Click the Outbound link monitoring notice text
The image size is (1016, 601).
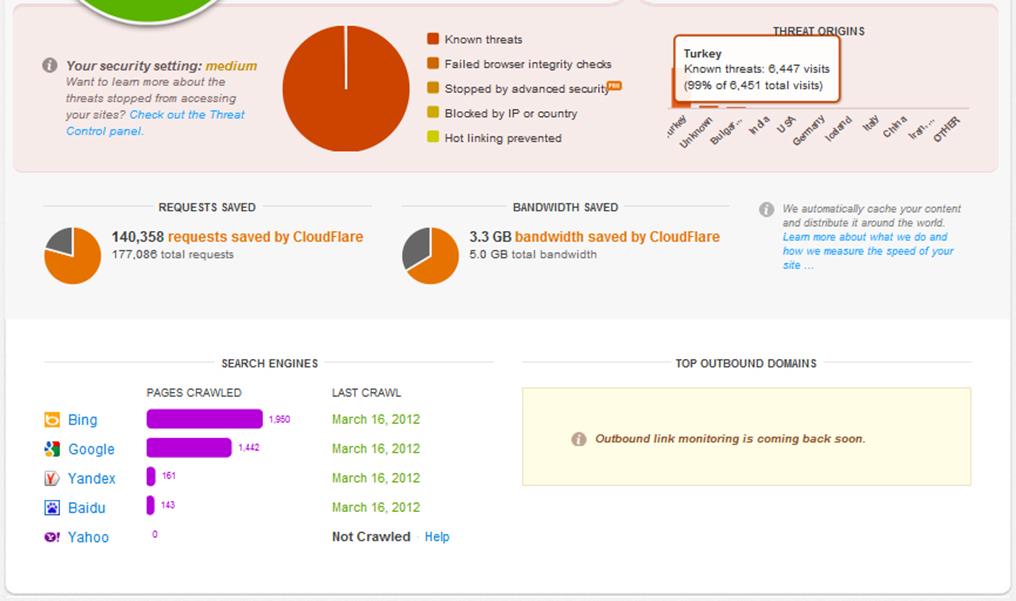[x=730, y=438]
